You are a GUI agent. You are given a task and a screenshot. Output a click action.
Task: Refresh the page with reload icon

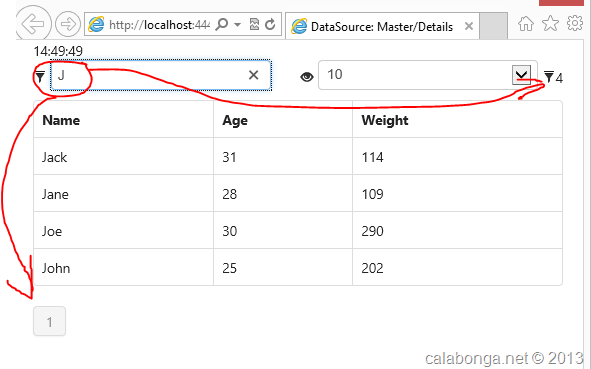coord(270,25)
